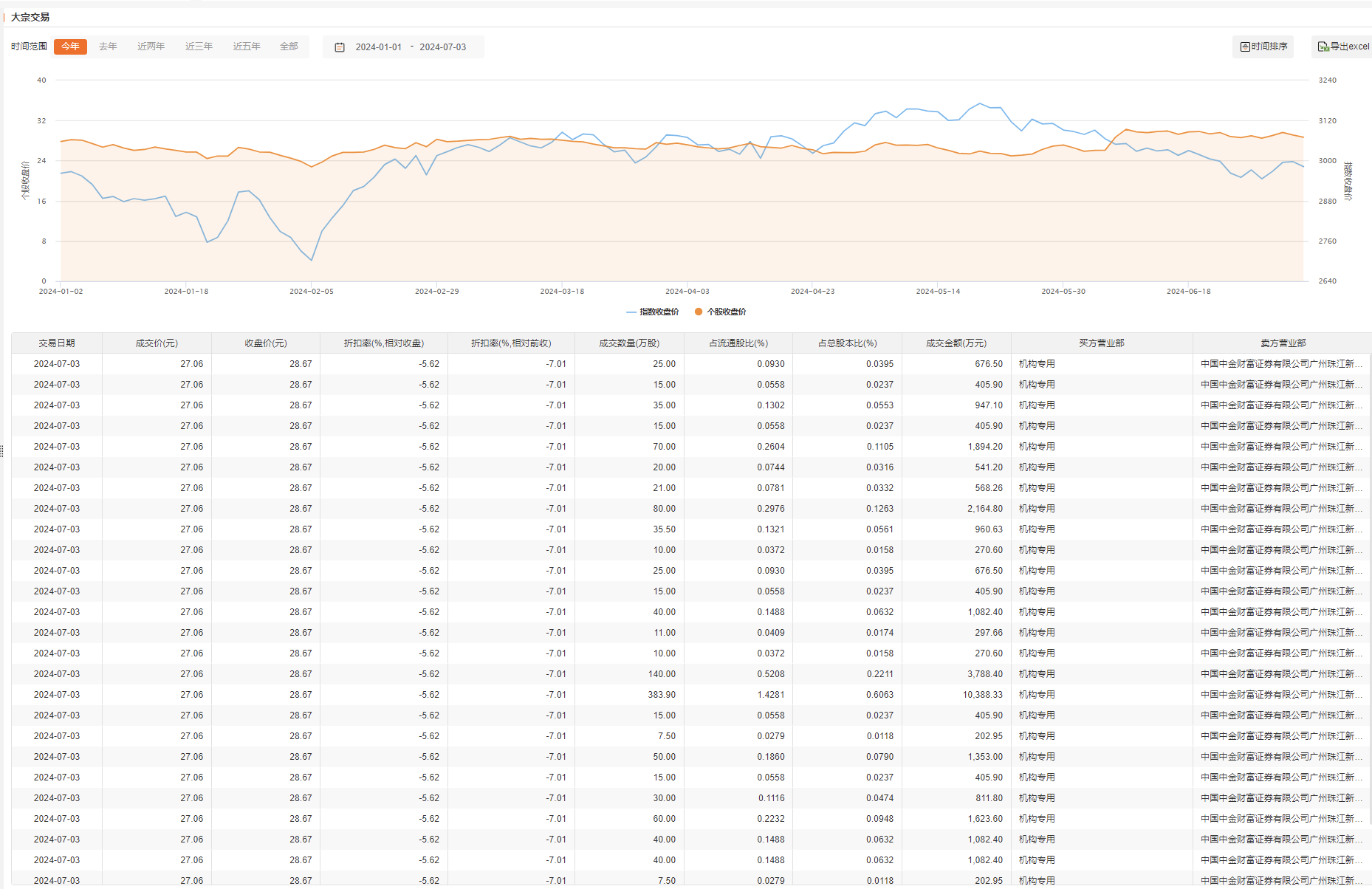Open the end date 2024-07-03 picker
This screenshot has height=889, width=1372.
442,47
